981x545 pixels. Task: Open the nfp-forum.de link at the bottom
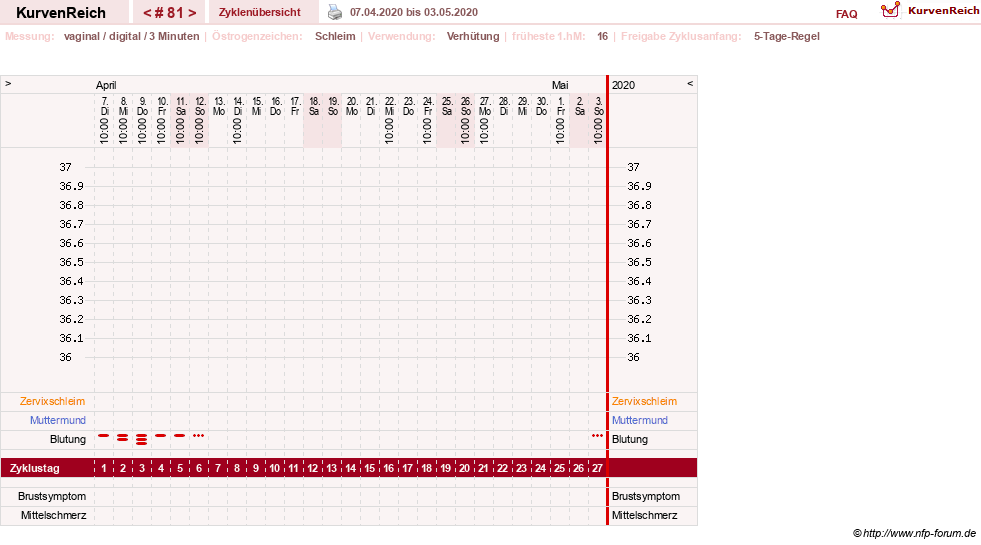[x=919, y=533]
